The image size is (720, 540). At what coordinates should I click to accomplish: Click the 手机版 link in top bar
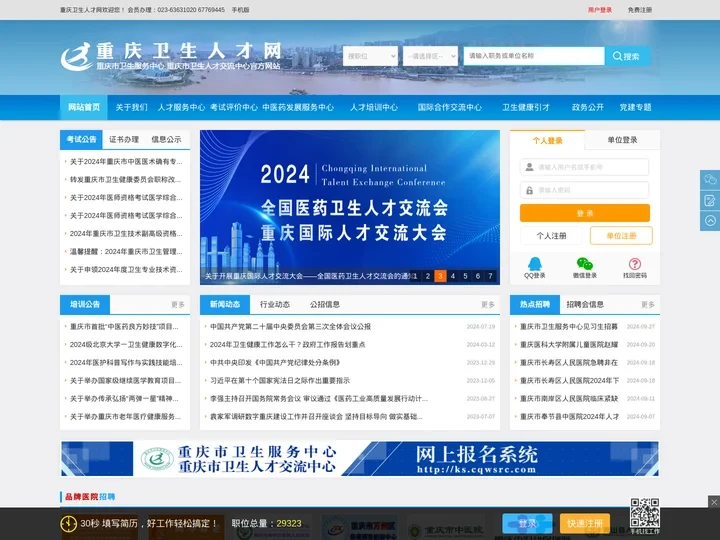click(x=240, y=10)
